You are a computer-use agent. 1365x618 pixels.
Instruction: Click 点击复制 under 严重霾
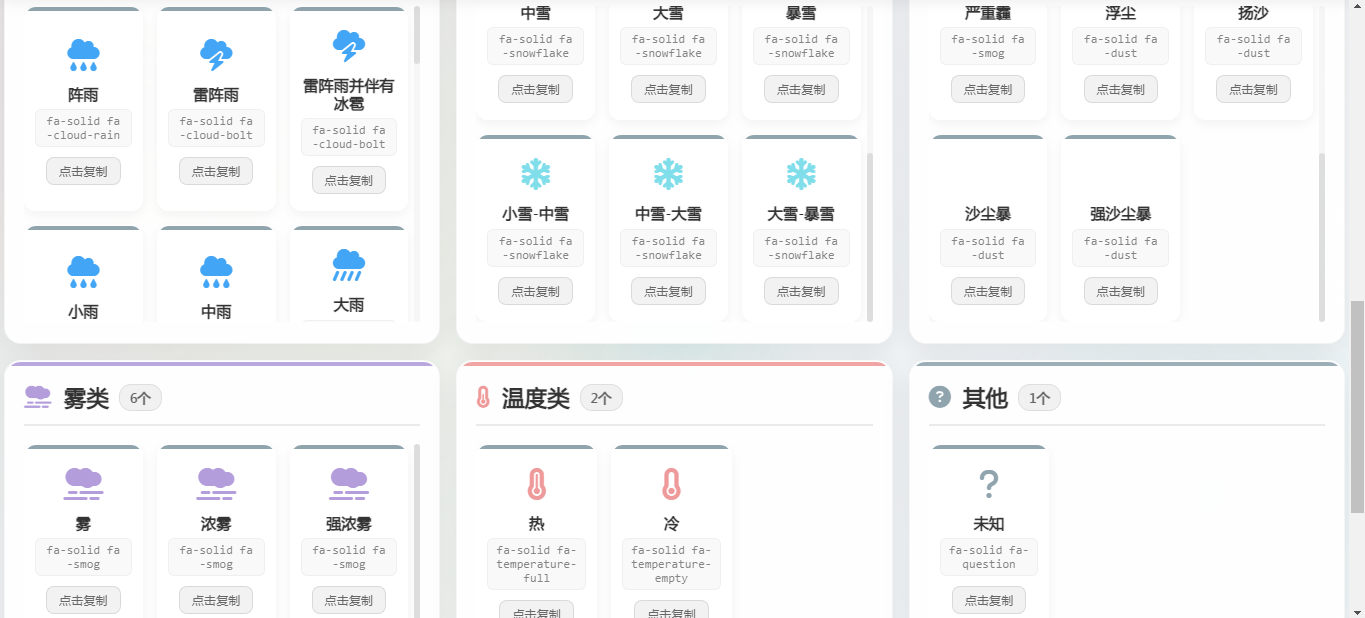(988, 89)
